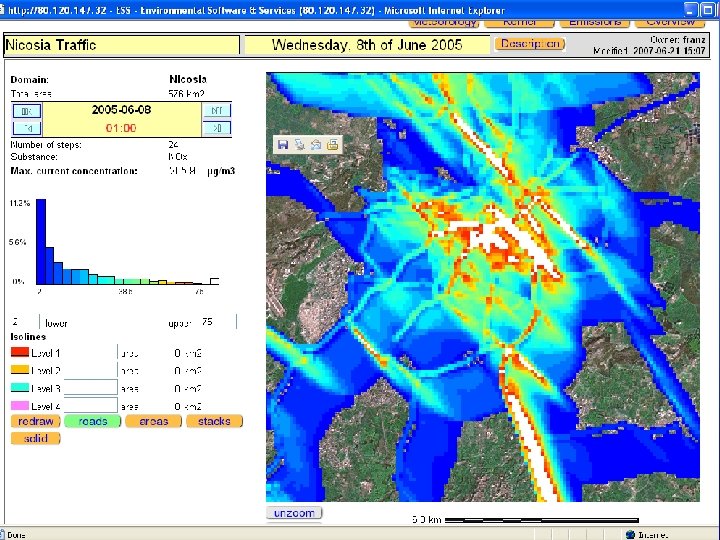Click the Nicosia Traffic scenario title

tap(51, 45)
